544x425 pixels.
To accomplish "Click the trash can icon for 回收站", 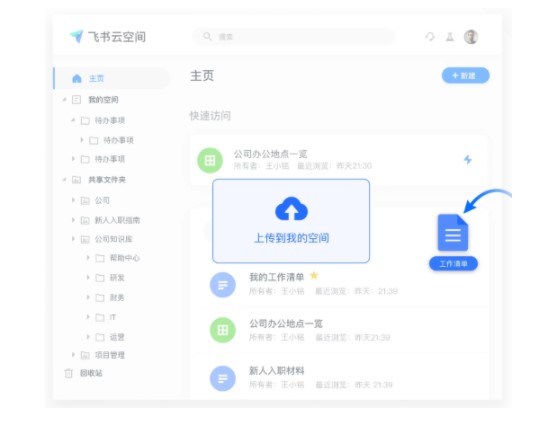I will coord(69,373).
